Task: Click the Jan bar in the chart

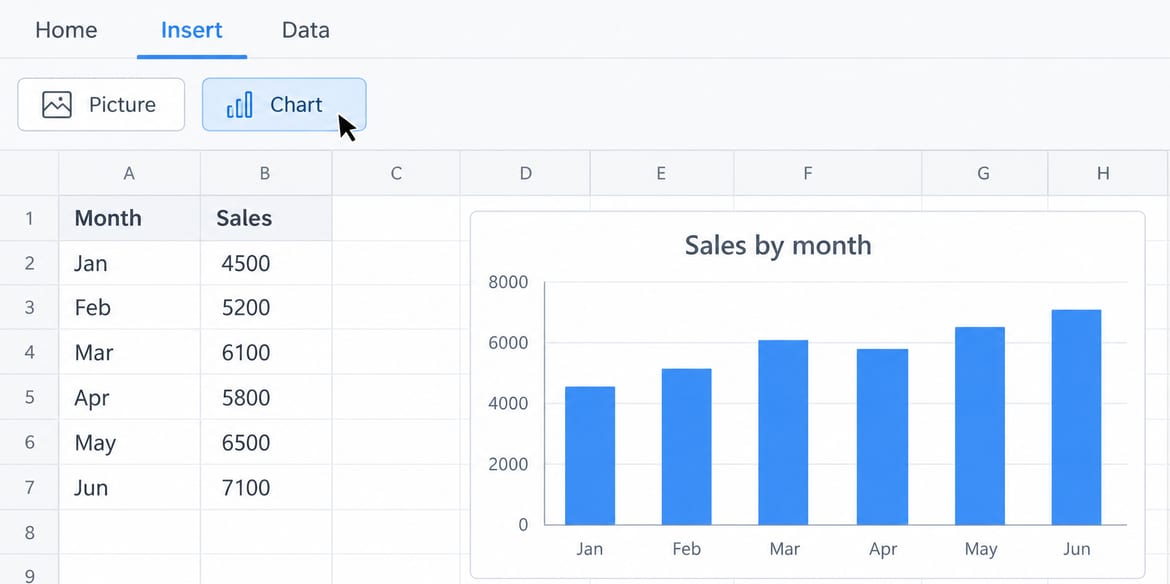Action: tap(589, 456)
